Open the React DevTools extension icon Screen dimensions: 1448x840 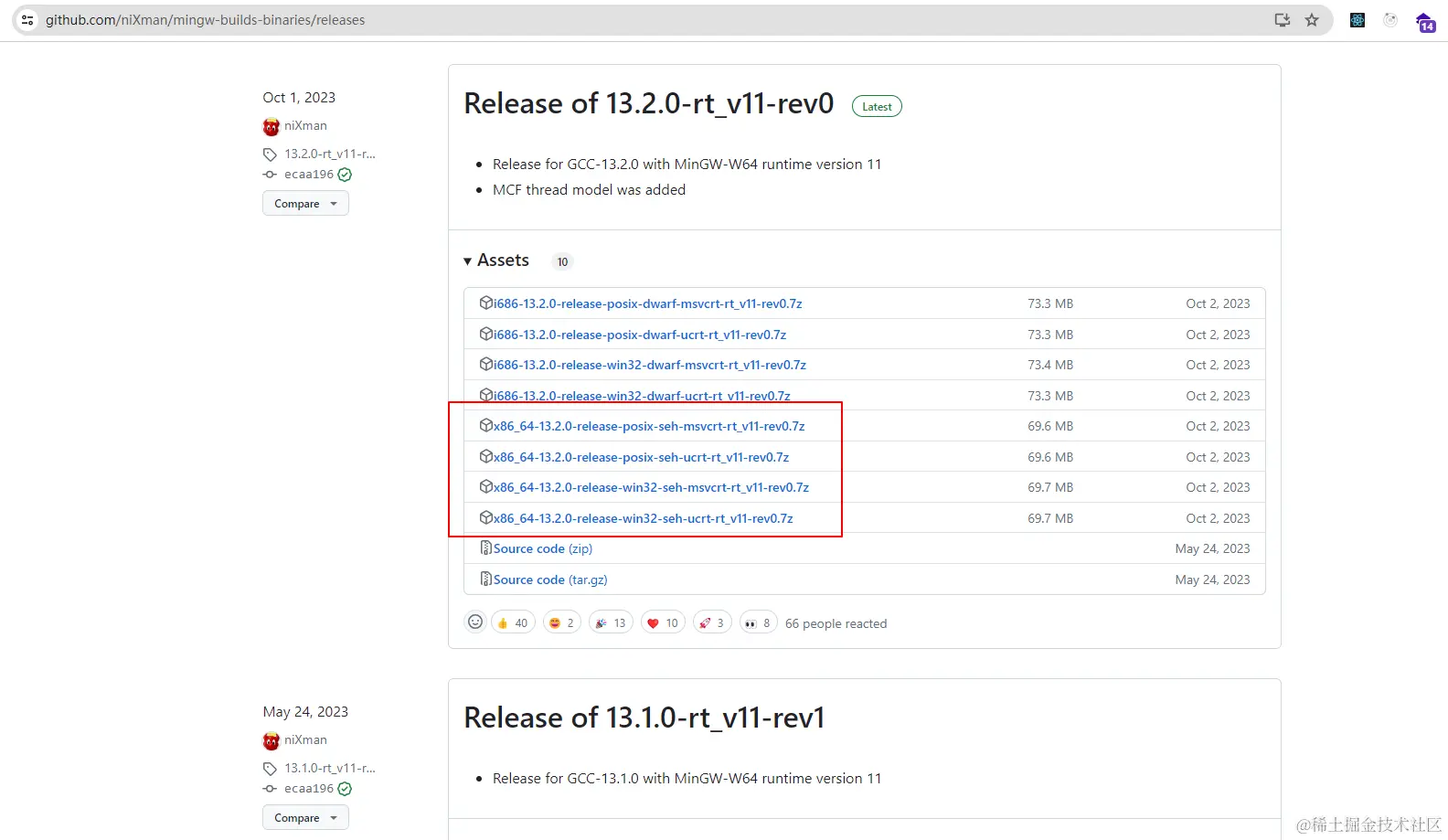click(1357, 20)
